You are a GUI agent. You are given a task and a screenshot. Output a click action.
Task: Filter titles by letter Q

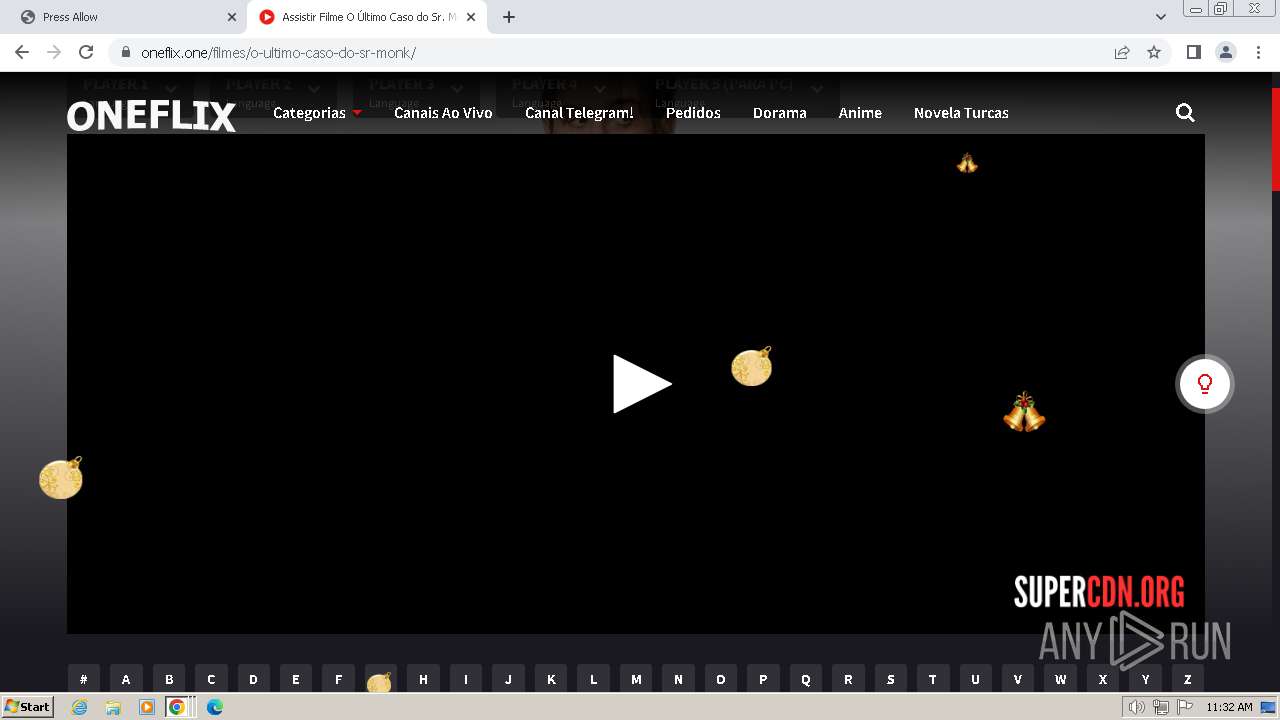806,679
